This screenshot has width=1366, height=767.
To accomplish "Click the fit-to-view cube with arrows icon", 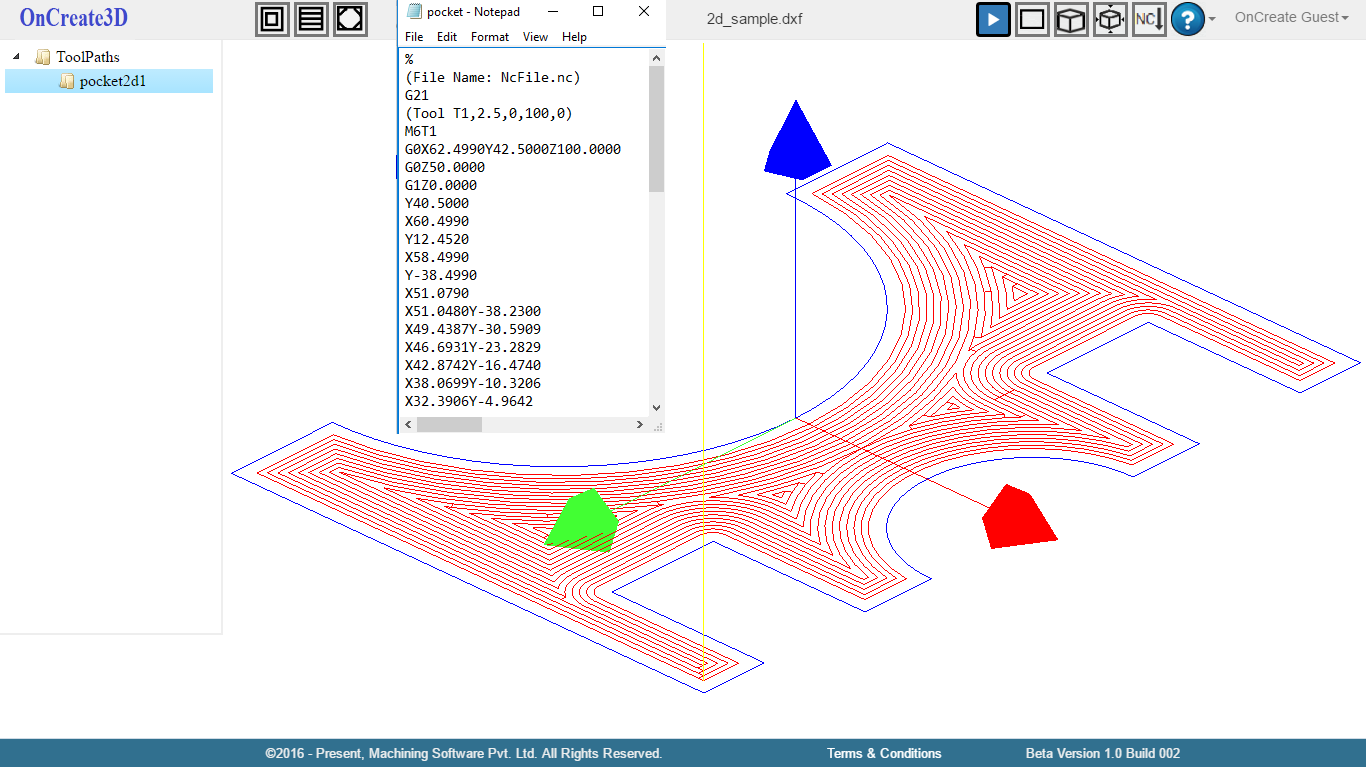I will pyautogui.click(x=1110, y=19).
